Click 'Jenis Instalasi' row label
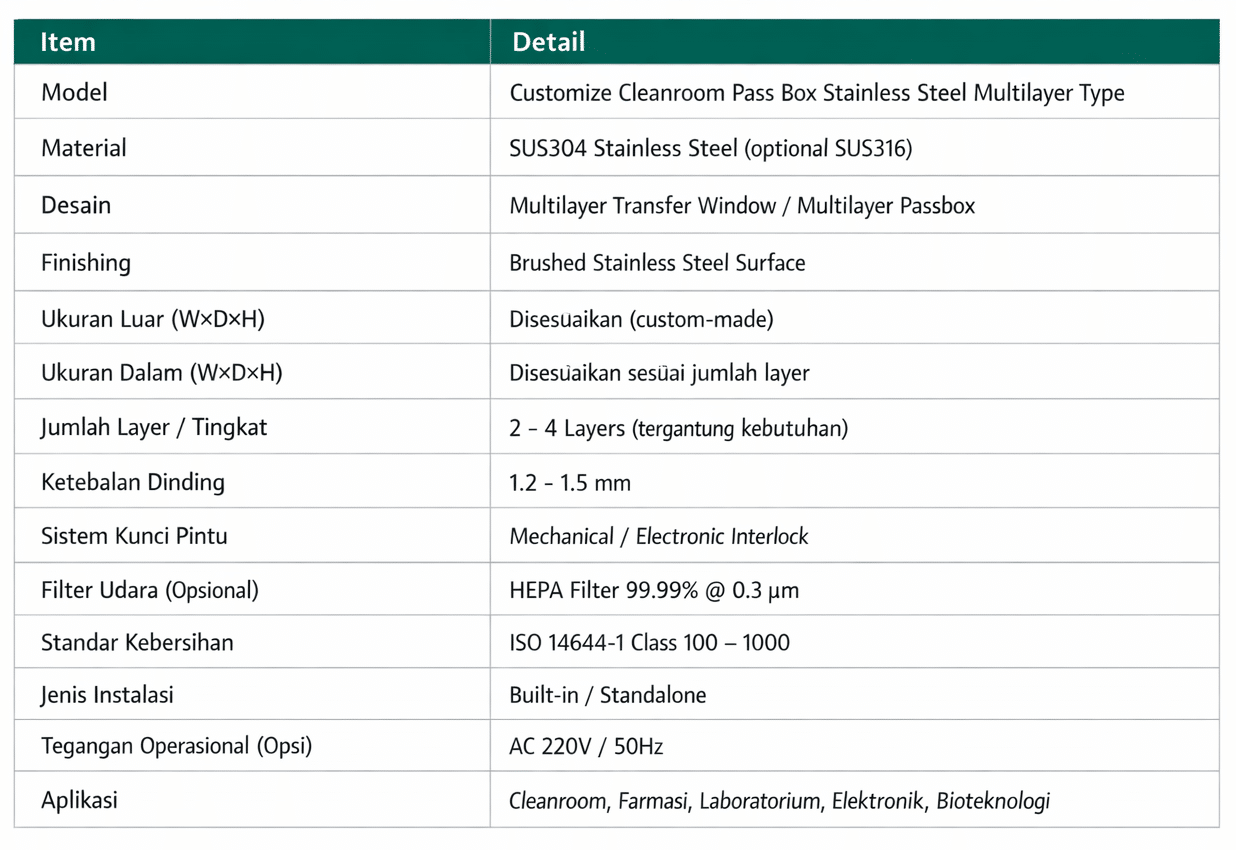1236x850 pixels. (107, 694)
